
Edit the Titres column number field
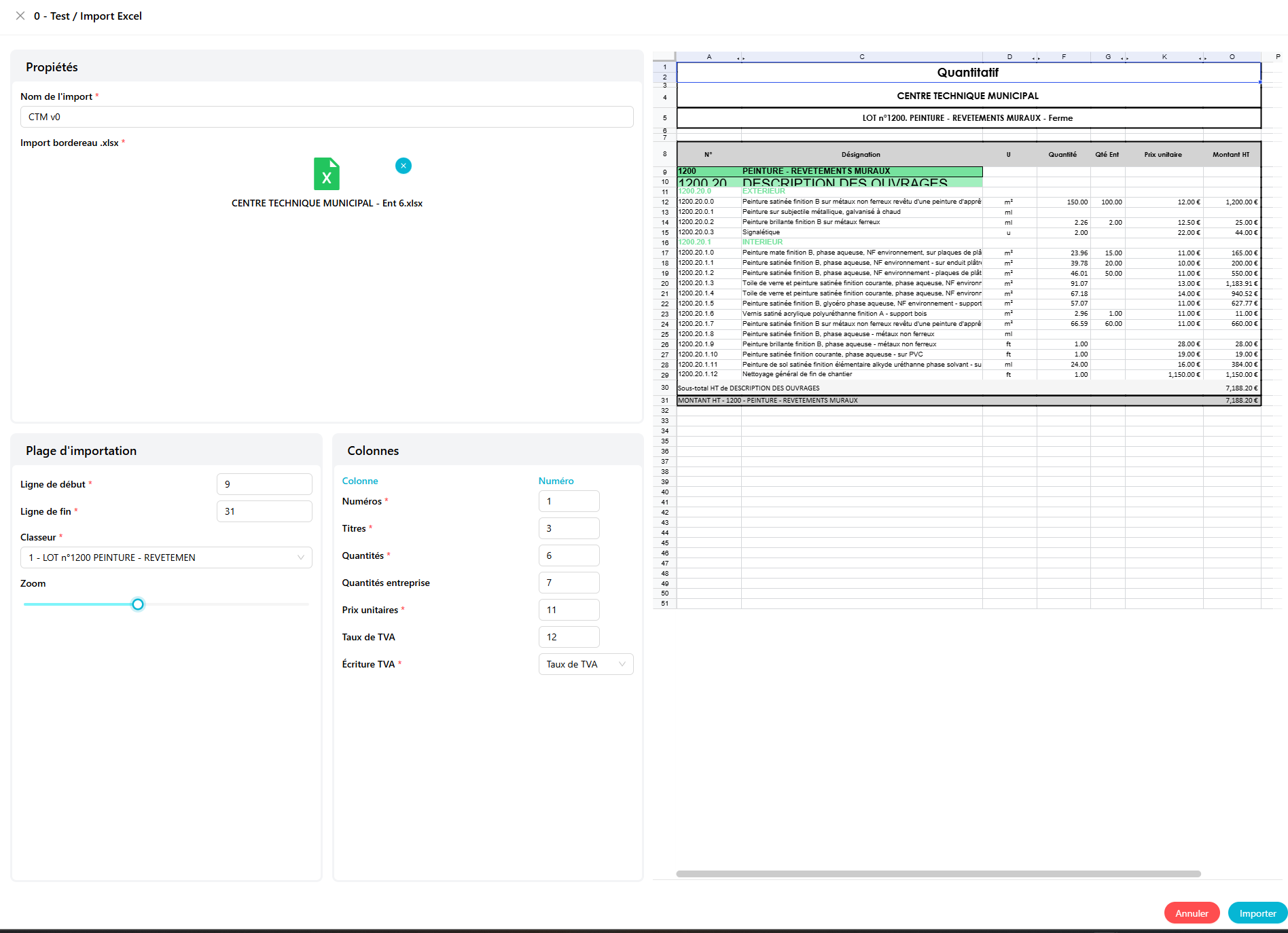[x=569, y=528]
